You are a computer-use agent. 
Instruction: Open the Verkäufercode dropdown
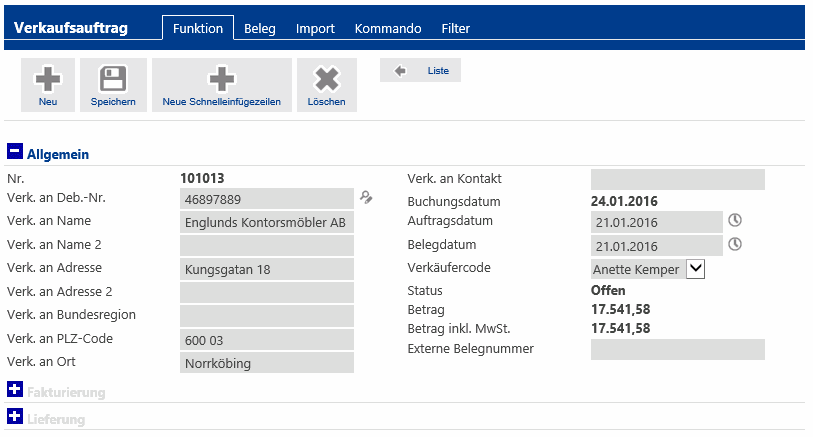[697, 268]
